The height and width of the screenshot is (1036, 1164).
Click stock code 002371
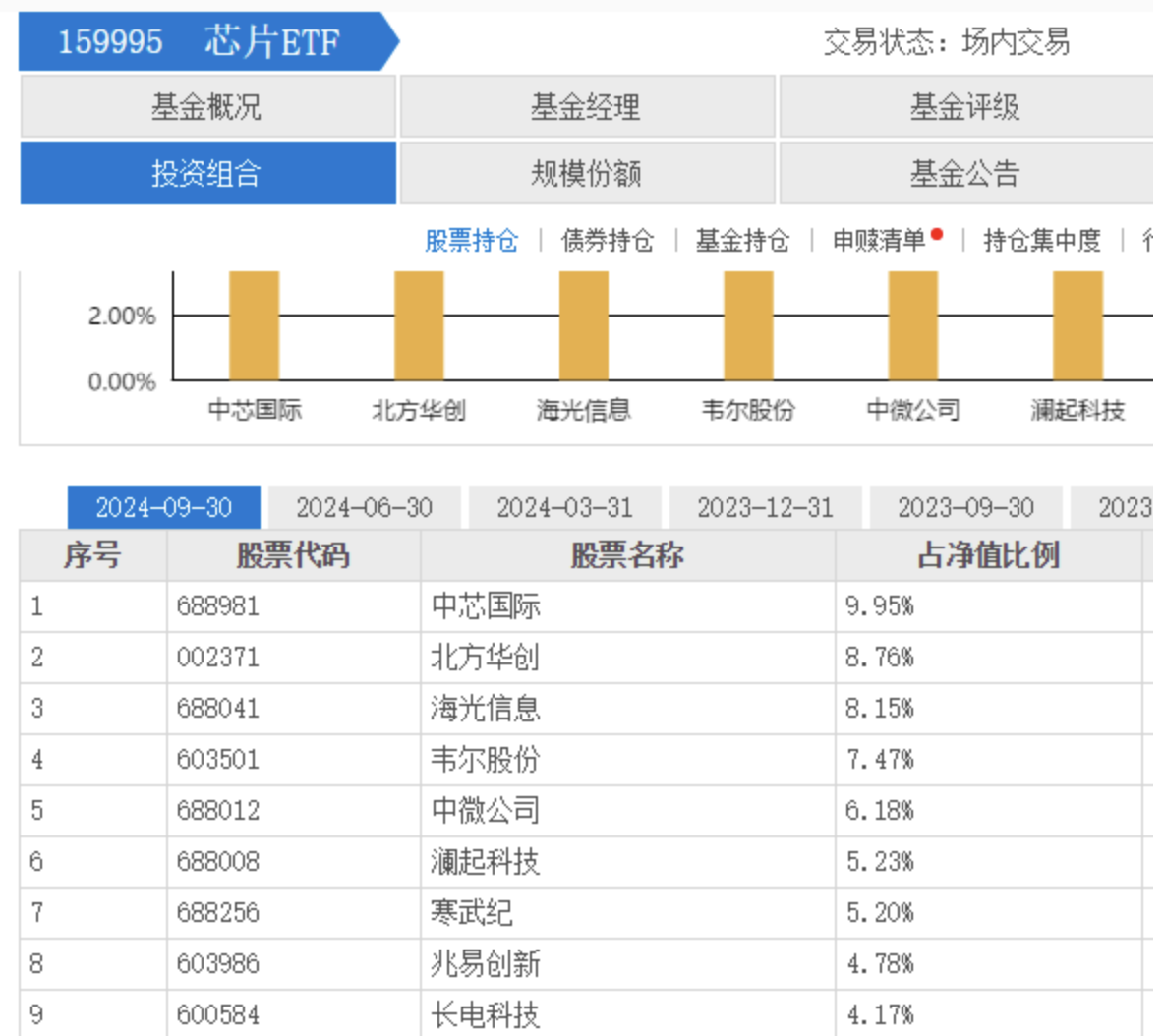coord(218,658)
